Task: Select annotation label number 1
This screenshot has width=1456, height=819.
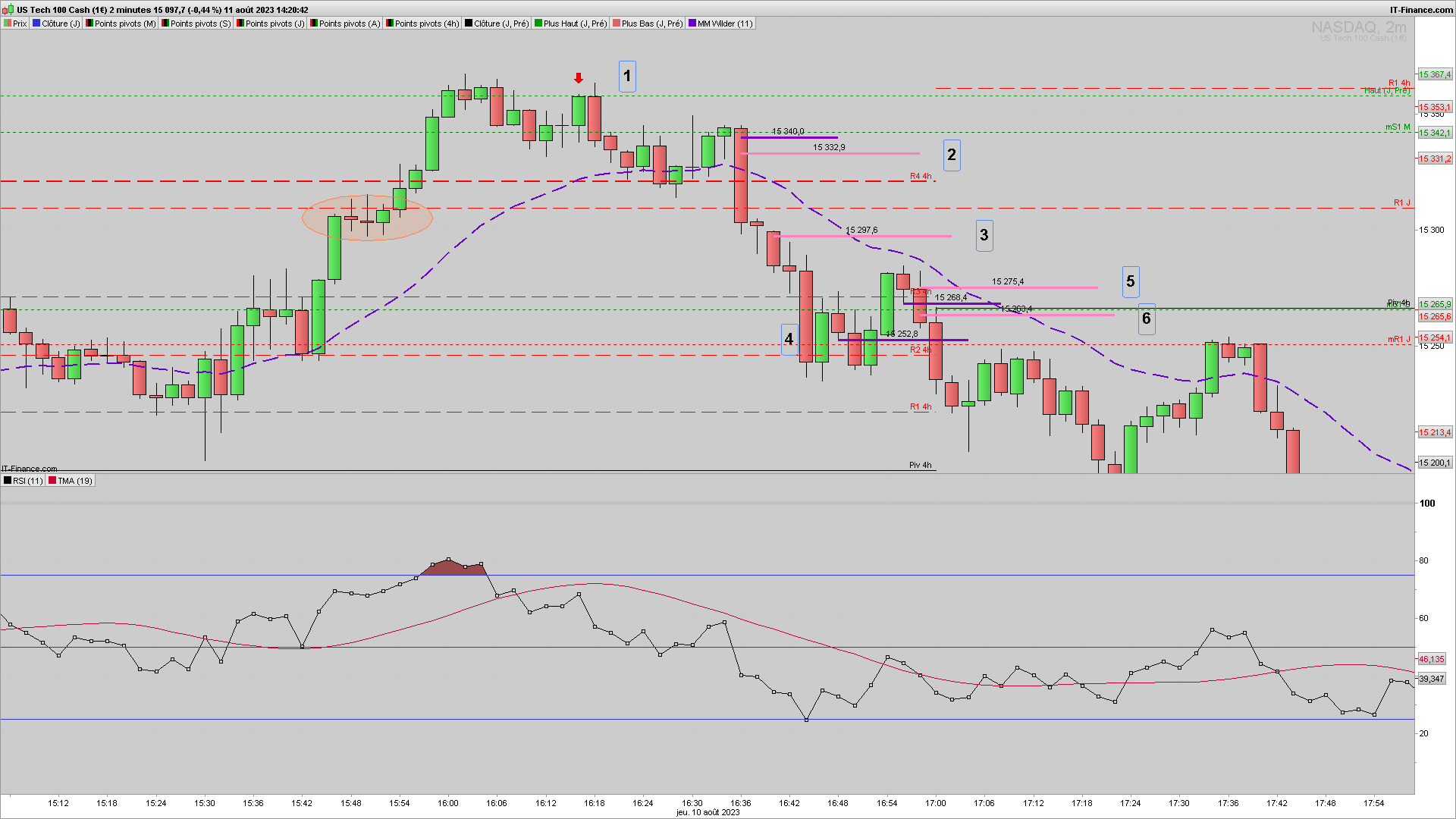Action: point(627,77)
